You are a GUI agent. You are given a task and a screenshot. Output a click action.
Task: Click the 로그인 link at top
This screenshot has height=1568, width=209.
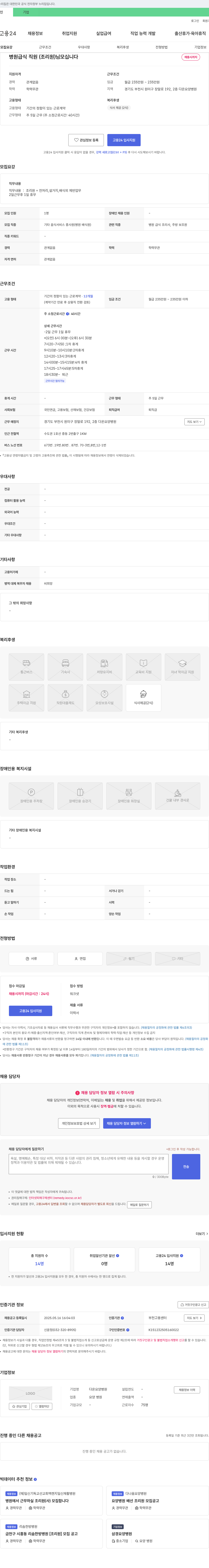pyautogui.click(x=195, y=21)
